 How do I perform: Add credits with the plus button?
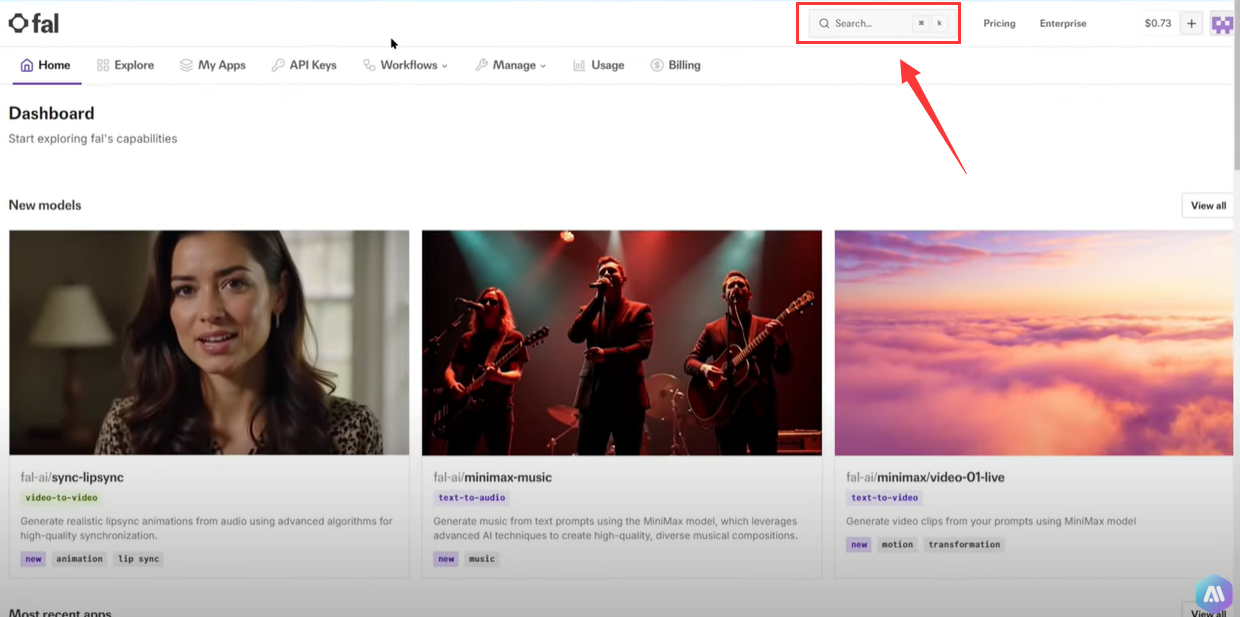pyautogui.click(x=1191, y=23)
